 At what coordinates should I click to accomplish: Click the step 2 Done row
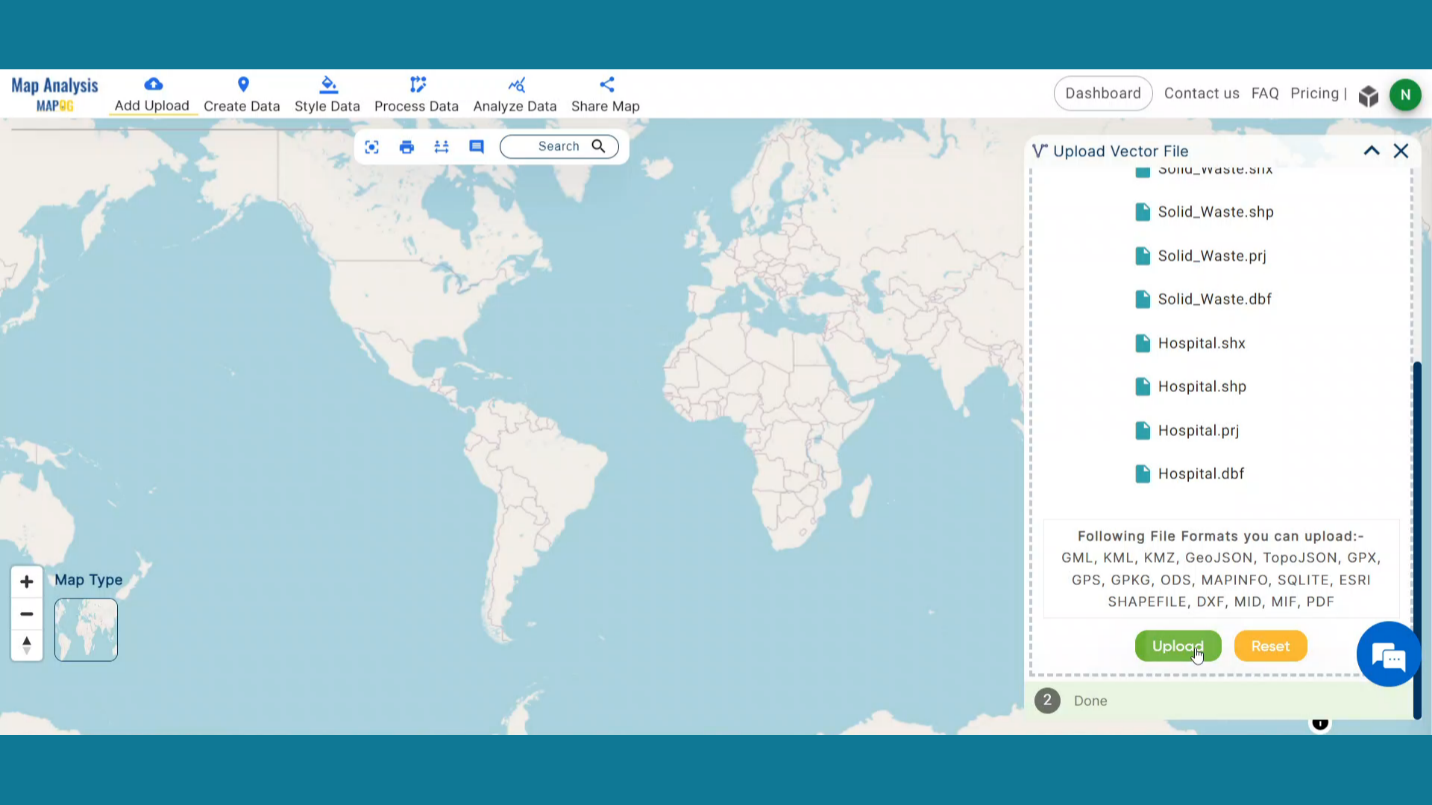click(1220, 701)
